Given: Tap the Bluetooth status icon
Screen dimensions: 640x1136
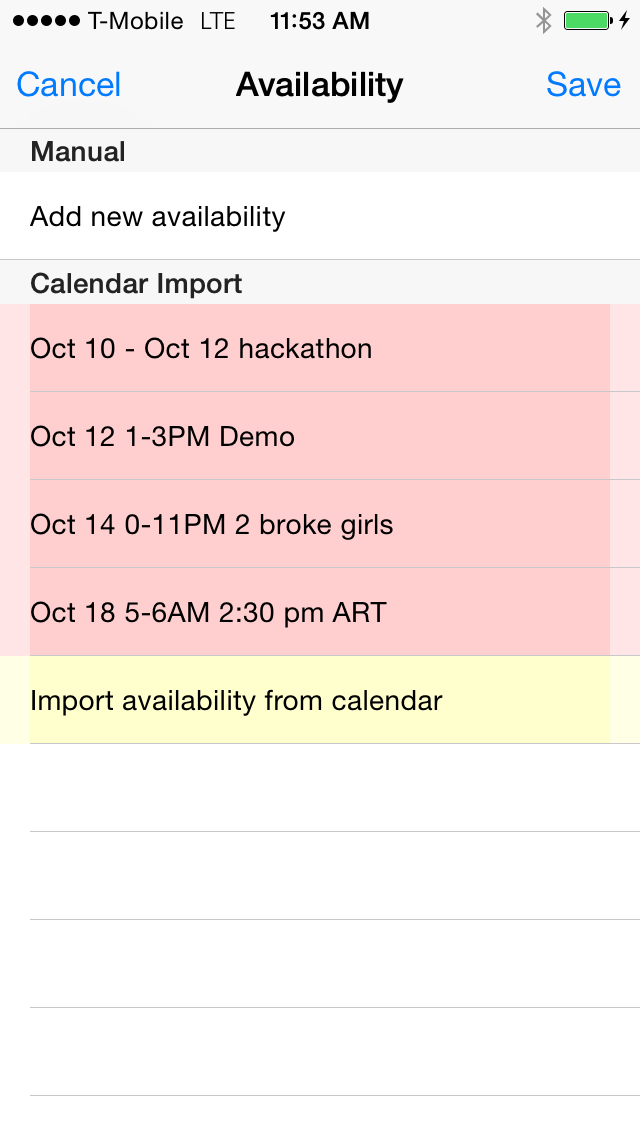Looking at the screenshot, I should pyautogui.click(x=543, y=21).
